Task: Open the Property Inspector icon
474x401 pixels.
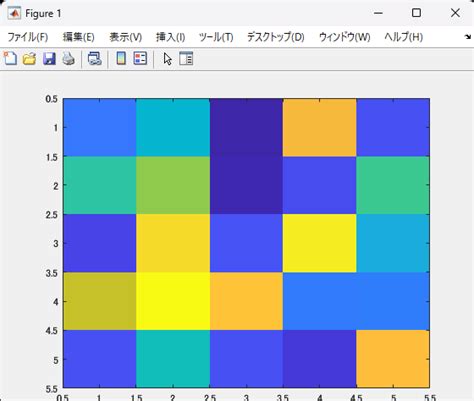Action: (x=186, y=59)
